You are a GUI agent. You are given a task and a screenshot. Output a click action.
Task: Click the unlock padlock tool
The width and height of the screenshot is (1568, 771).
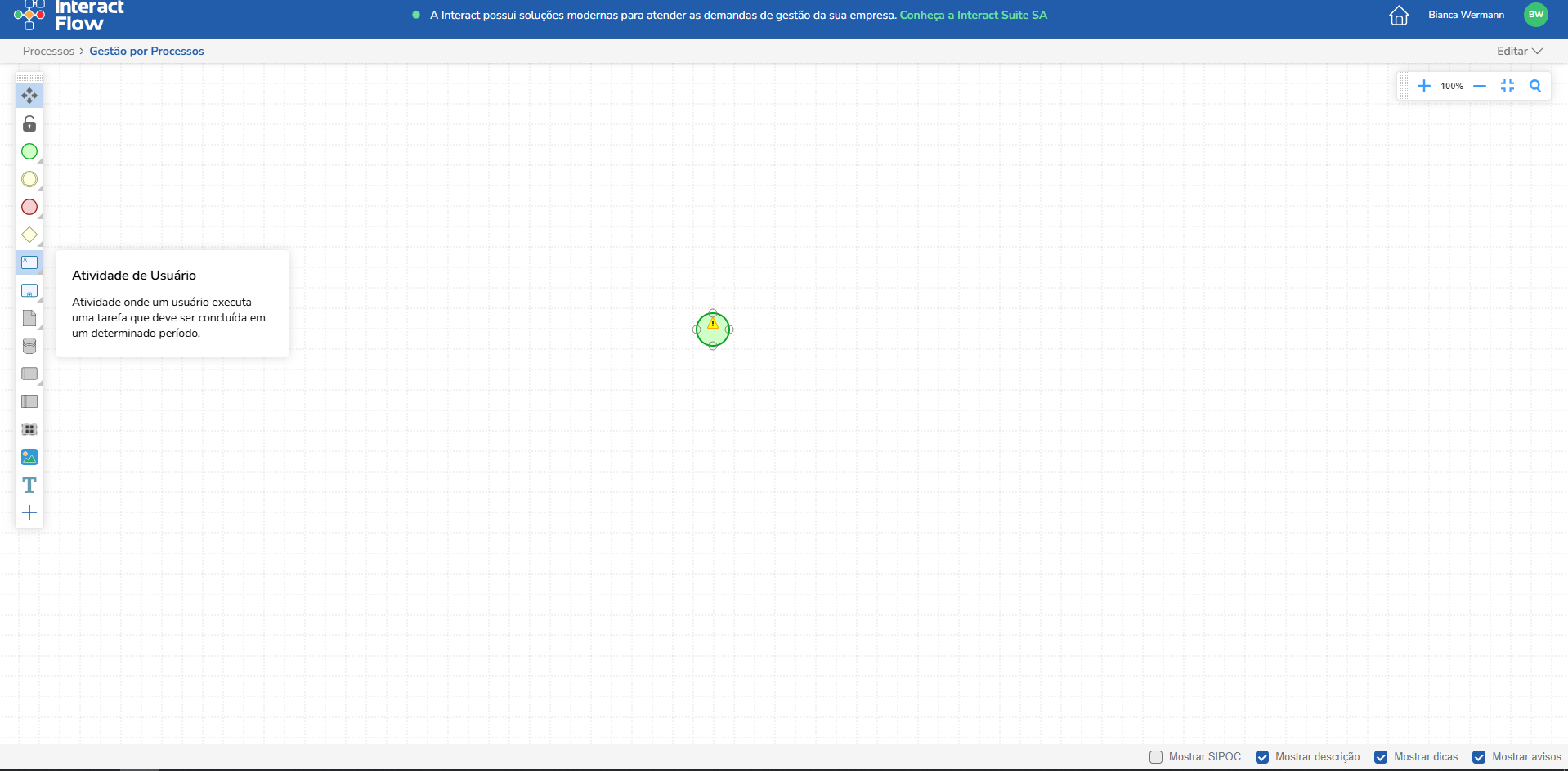point(29,123)
